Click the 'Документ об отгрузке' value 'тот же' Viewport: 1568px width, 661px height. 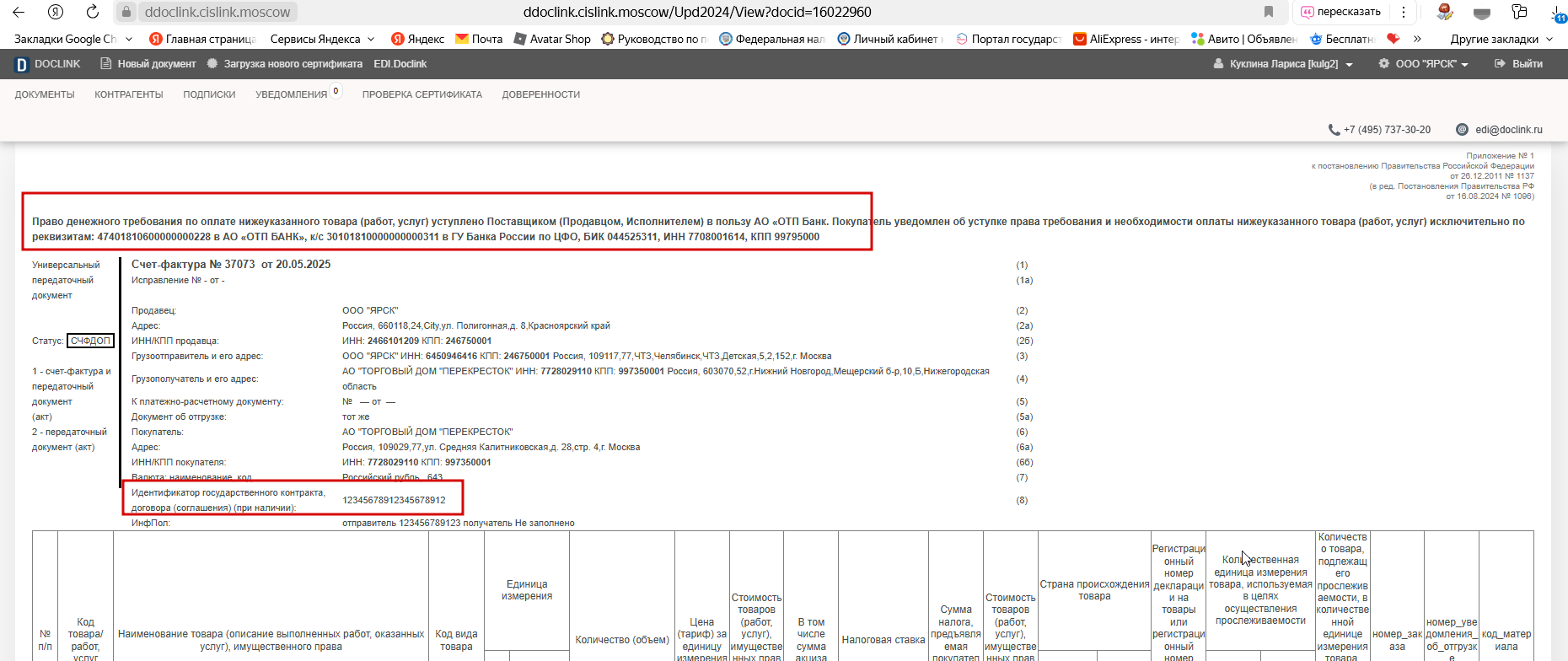(x=356, y=416)
